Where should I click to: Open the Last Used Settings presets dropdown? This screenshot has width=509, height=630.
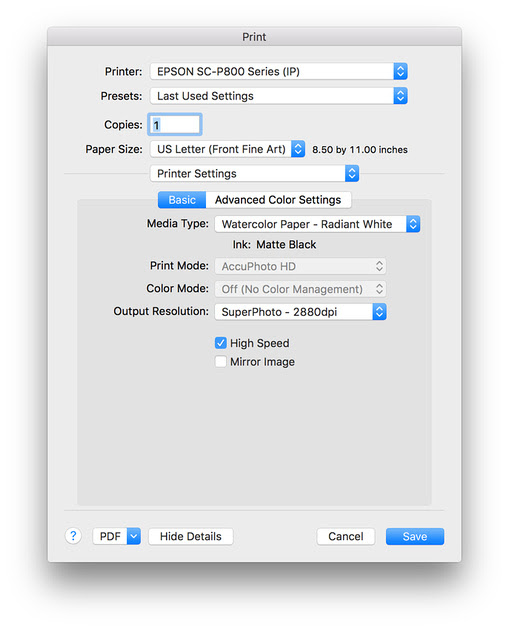(279, 96)
